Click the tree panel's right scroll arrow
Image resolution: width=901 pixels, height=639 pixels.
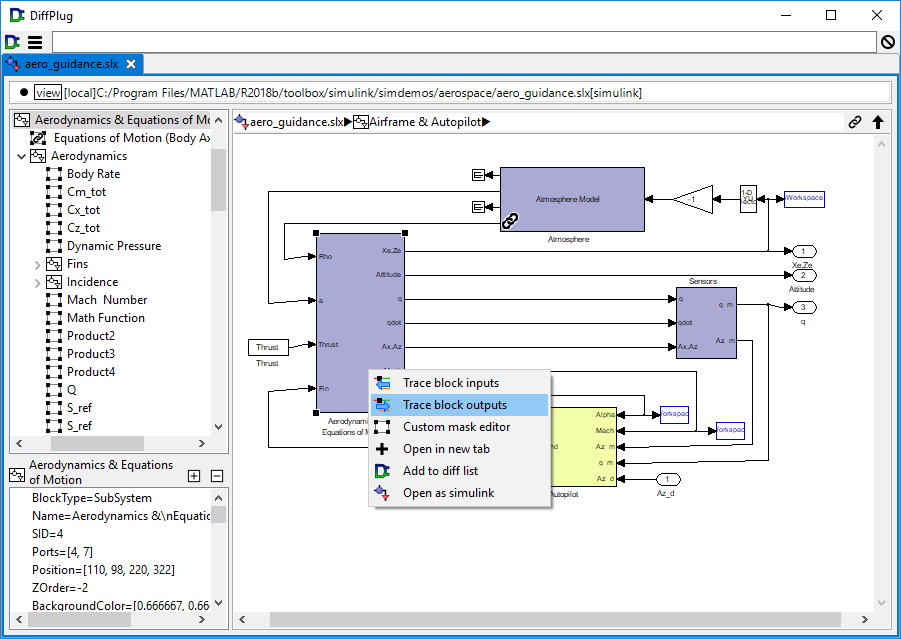tap(202, 443)
